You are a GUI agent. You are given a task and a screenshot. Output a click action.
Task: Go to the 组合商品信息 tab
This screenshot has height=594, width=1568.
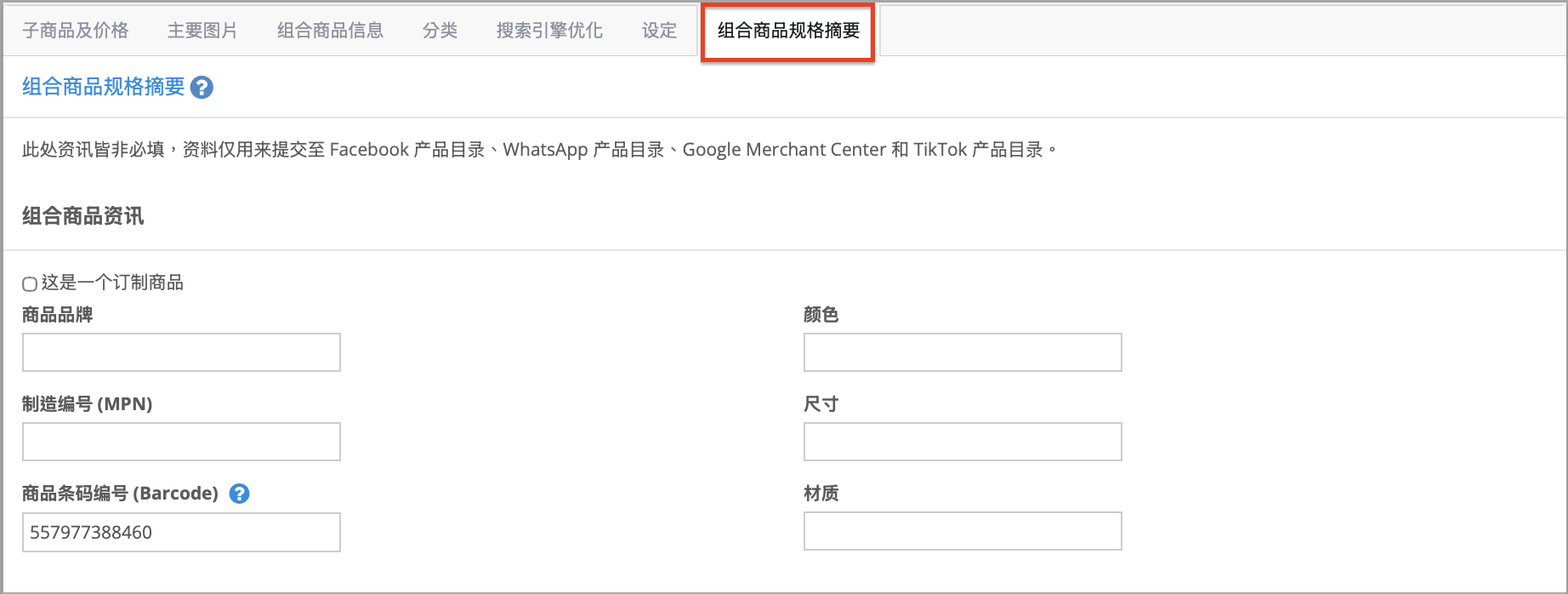330,31
